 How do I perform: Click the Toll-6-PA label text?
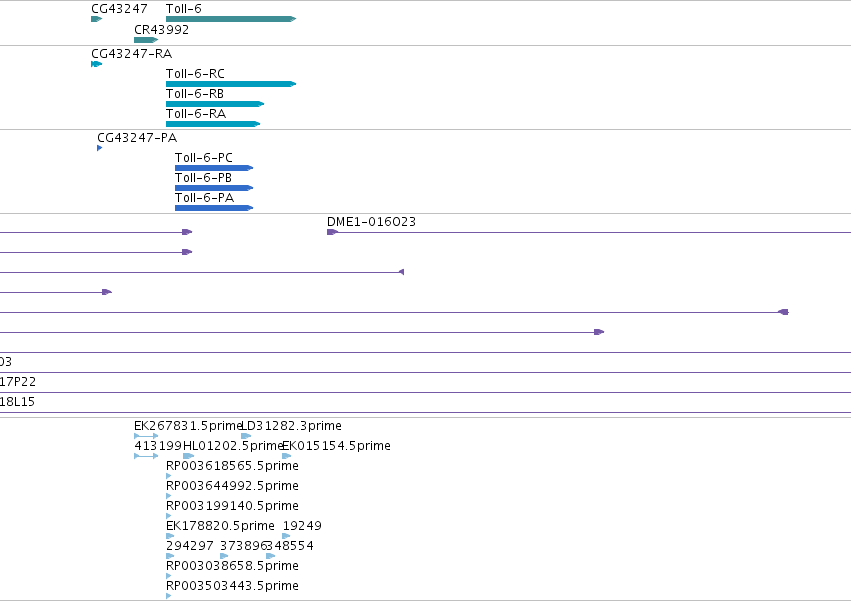[205, 198]
